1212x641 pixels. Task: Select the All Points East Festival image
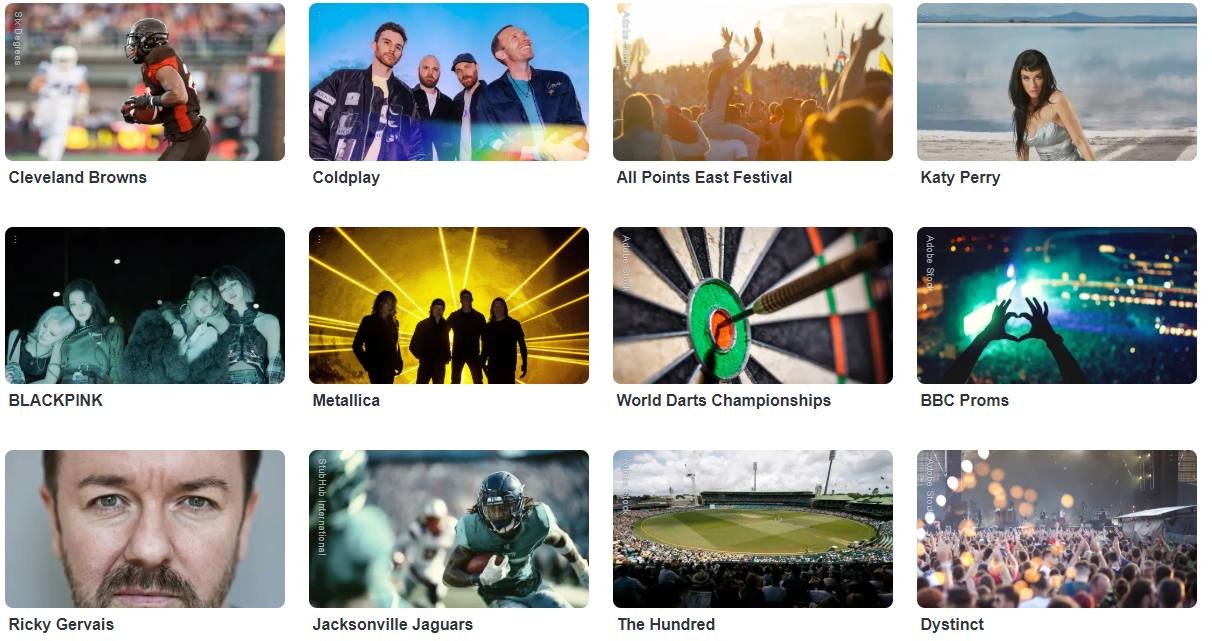click(753, 82)
